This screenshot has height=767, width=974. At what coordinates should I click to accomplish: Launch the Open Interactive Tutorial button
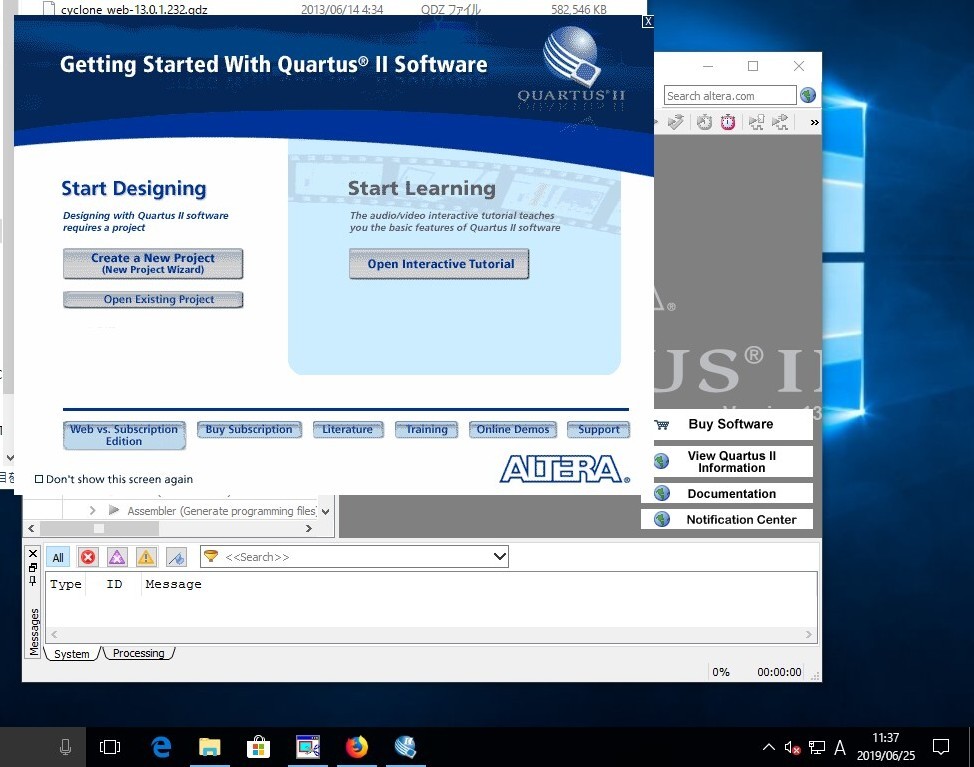click(439, 264)
